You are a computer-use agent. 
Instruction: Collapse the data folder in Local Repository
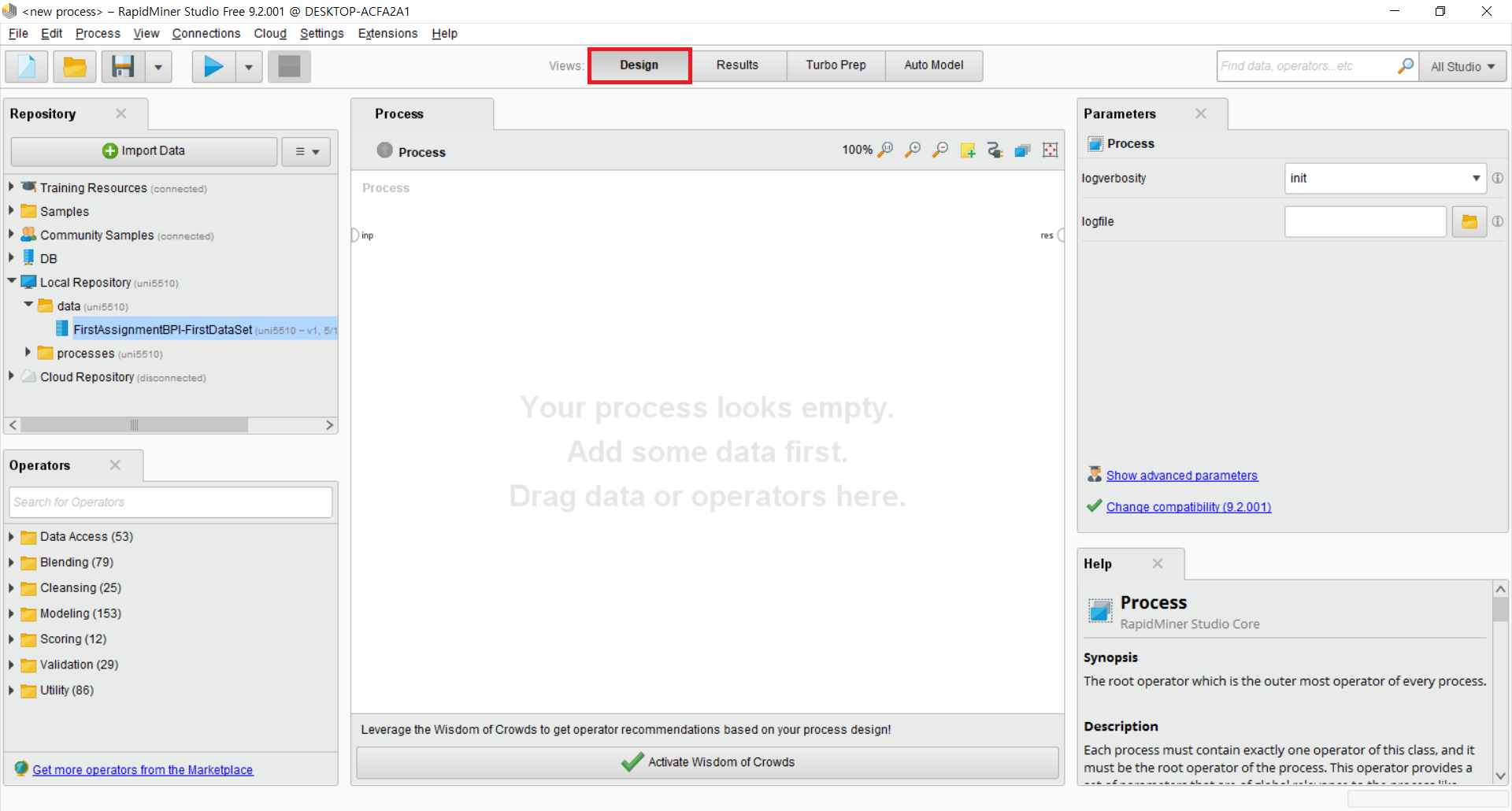point(28,305)
